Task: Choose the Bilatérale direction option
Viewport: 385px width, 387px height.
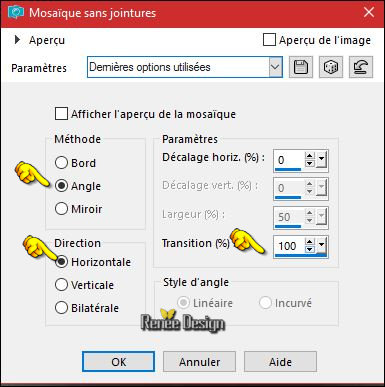Action: pyautogui.click(x=61, y=308)
